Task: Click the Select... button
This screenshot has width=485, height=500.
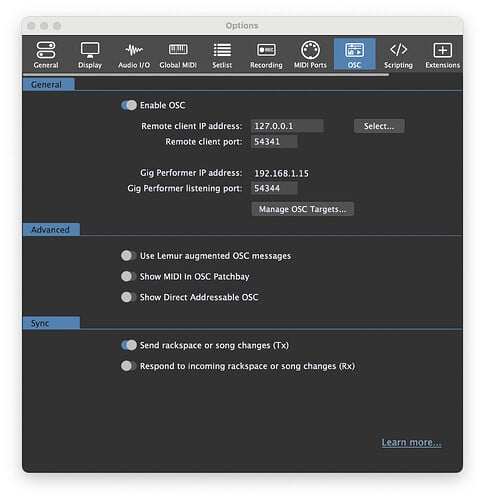Action: coord(379,126)
